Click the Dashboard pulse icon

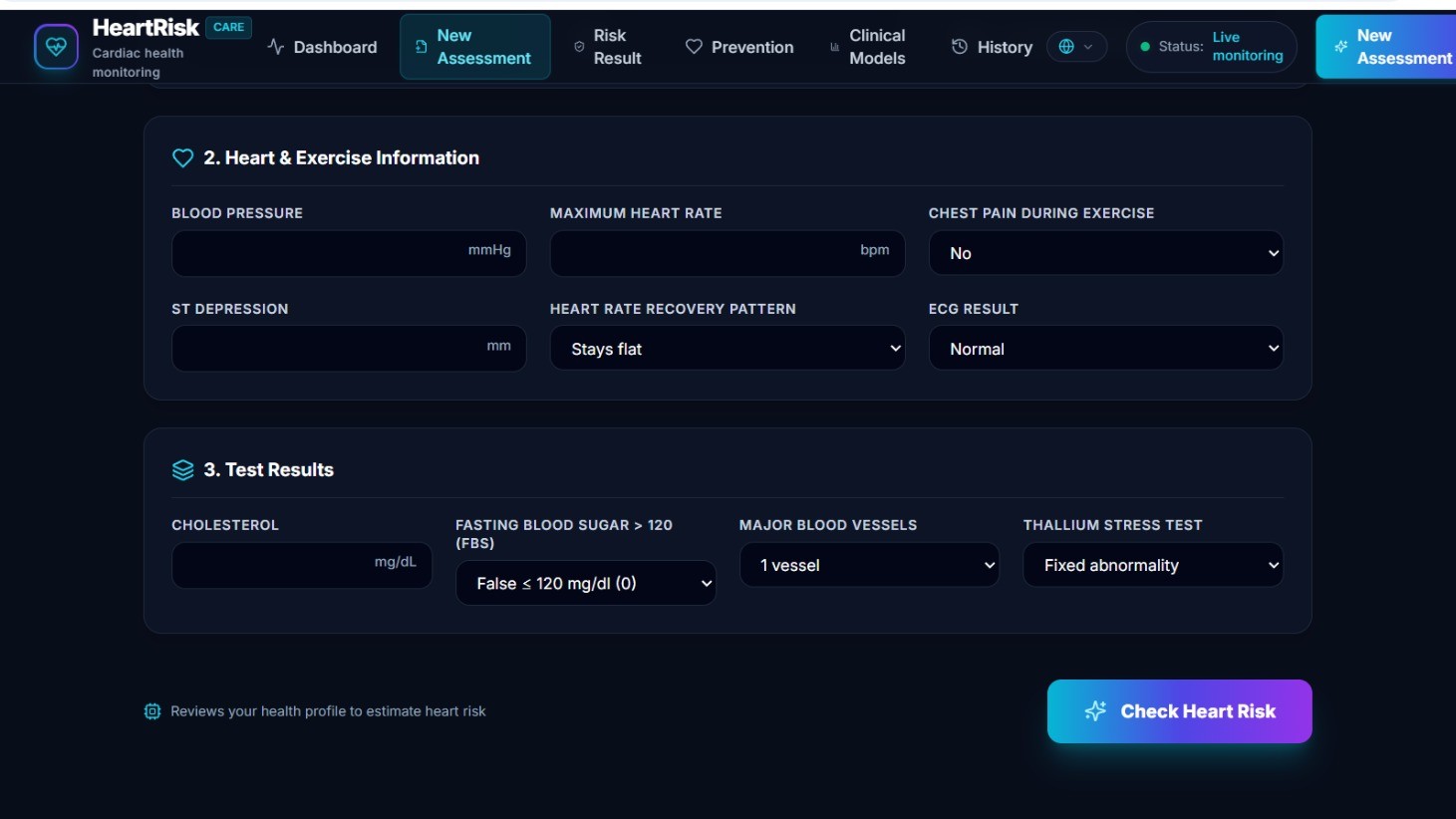[x=276, y=47]
